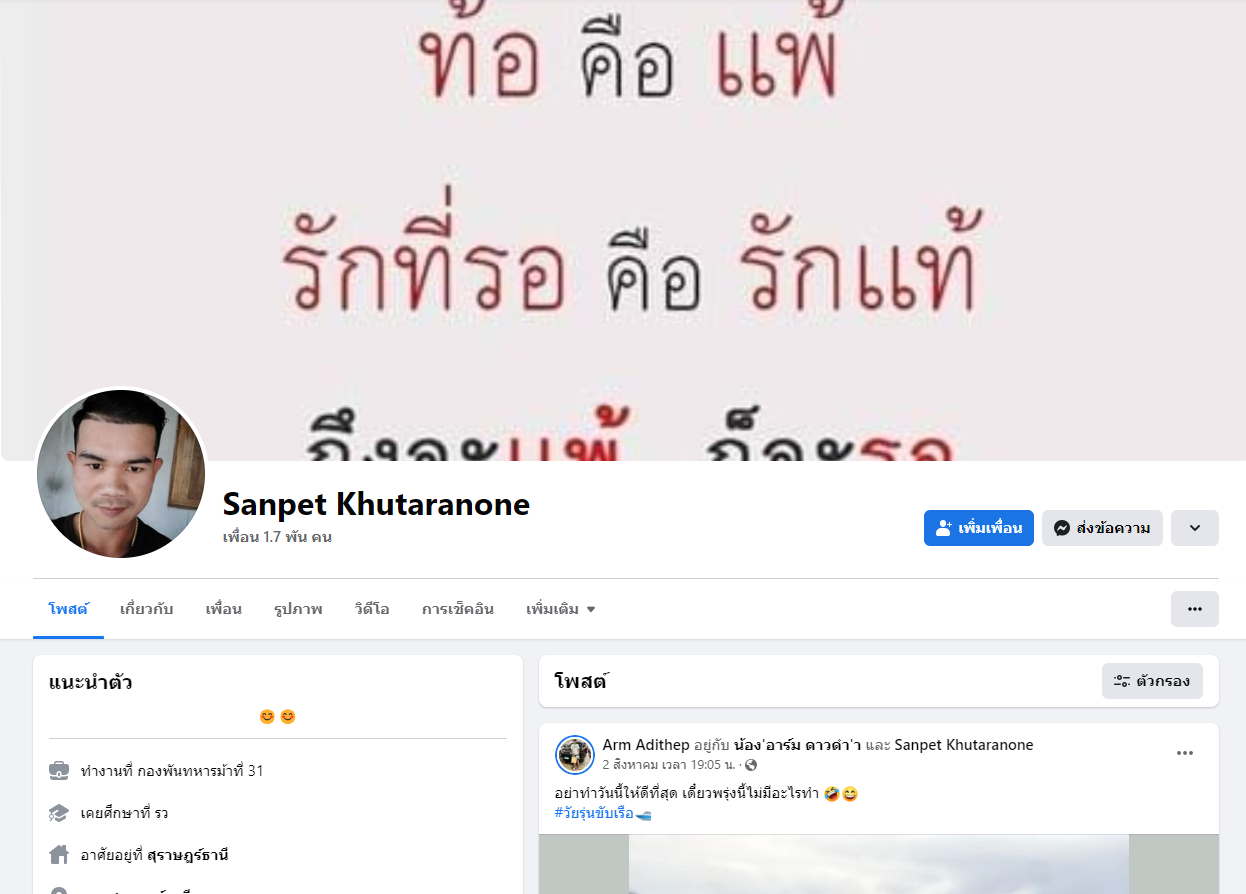This screenshot has height=894, width=1246.
Task: Click the ส่งข้อความ messenger button
Action: (1102, 528)
